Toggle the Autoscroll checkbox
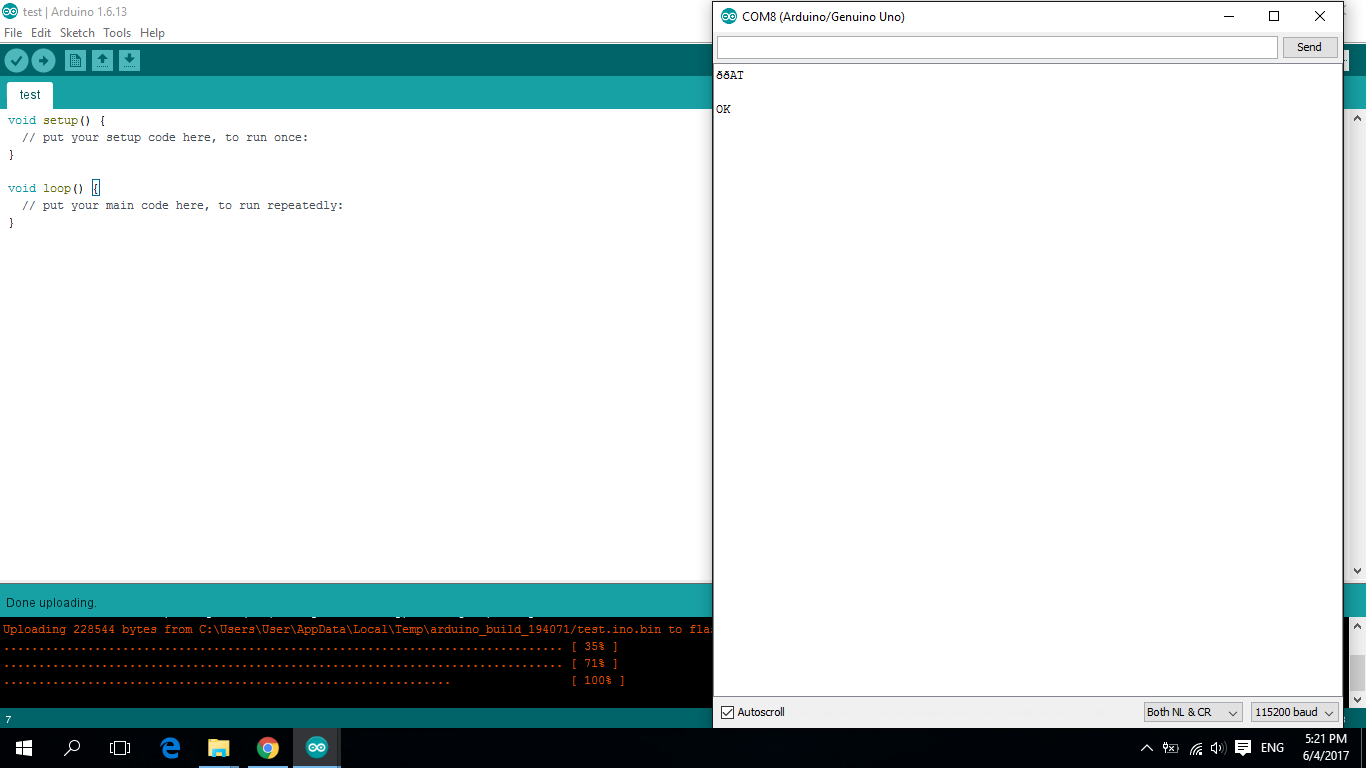 728,712
